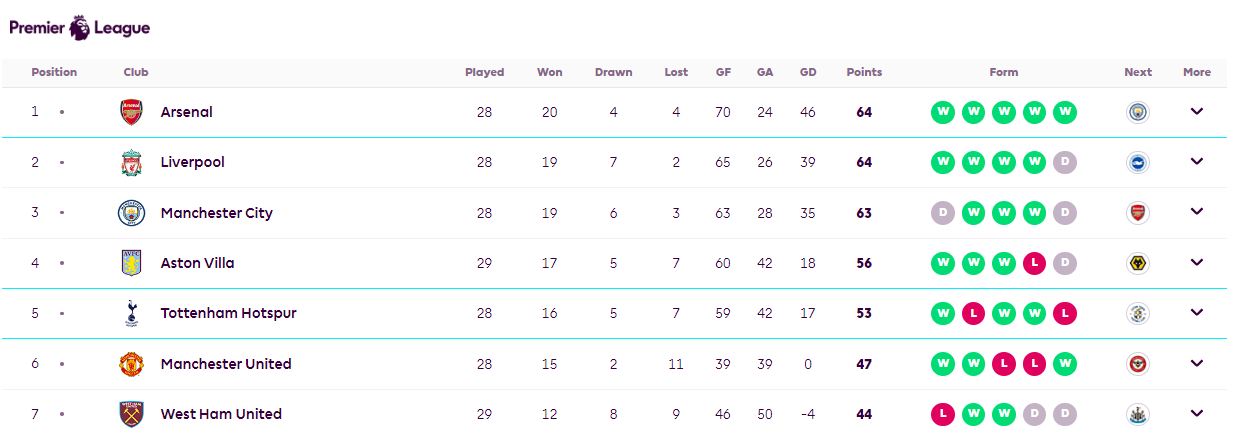Click the West Ham United club crest
This screenshot has height=439, width=1233.
coord(131,414)
